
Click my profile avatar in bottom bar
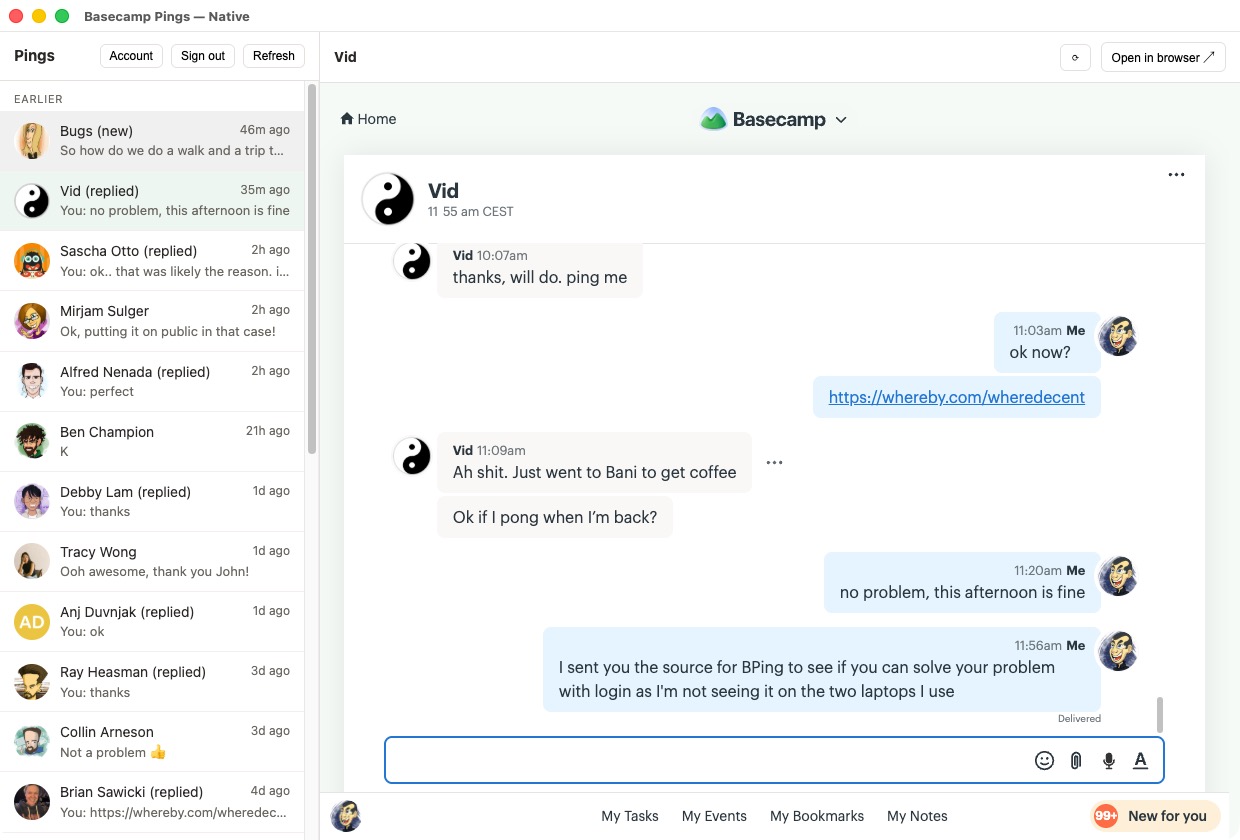pyautogui.click(x=346, y=816)
